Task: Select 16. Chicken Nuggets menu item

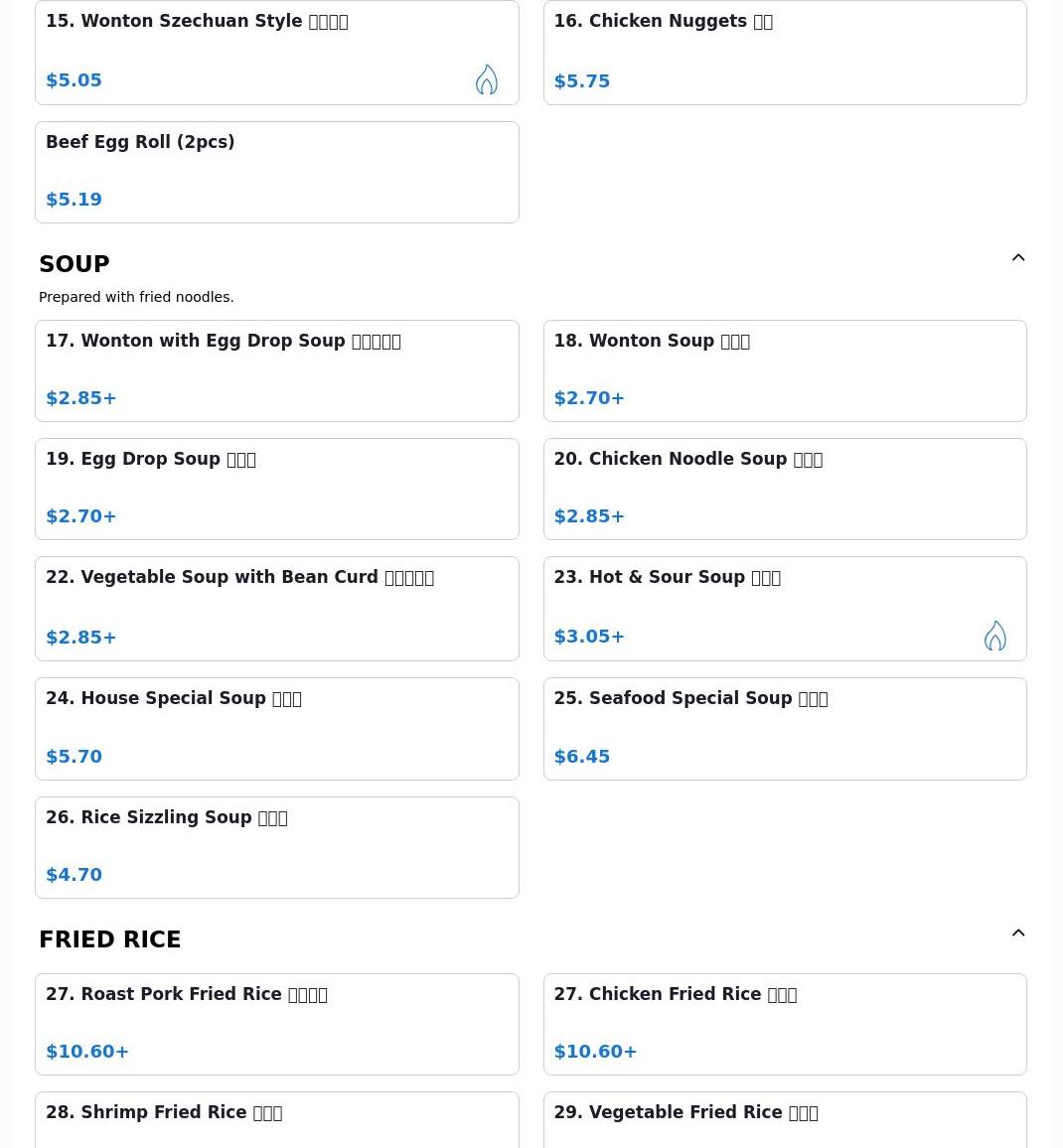Action: point(784,52)
